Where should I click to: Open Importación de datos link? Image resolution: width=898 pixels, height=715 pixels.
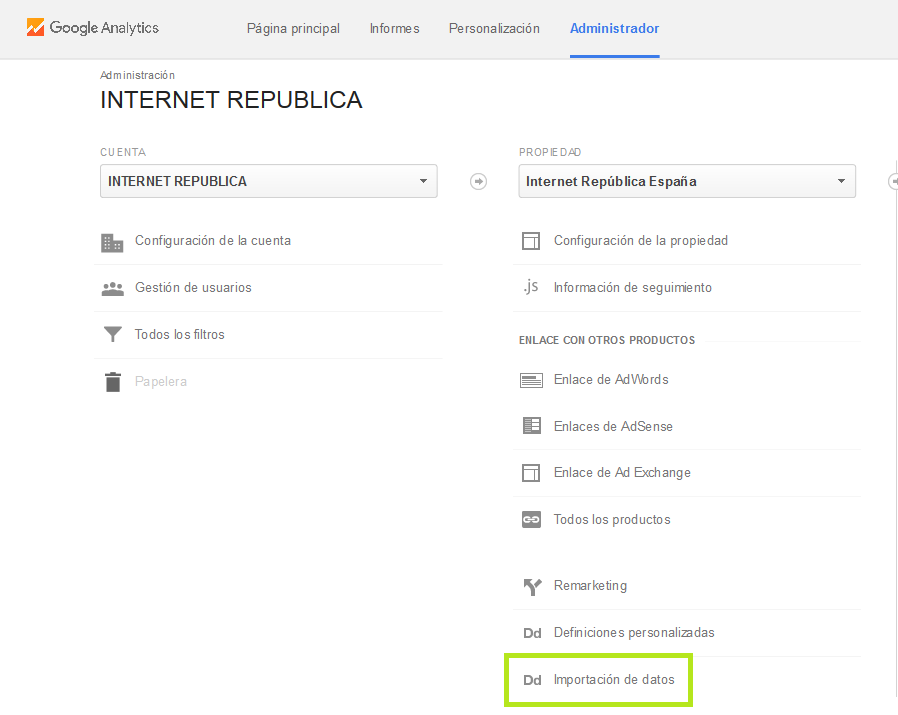[613, 680]
